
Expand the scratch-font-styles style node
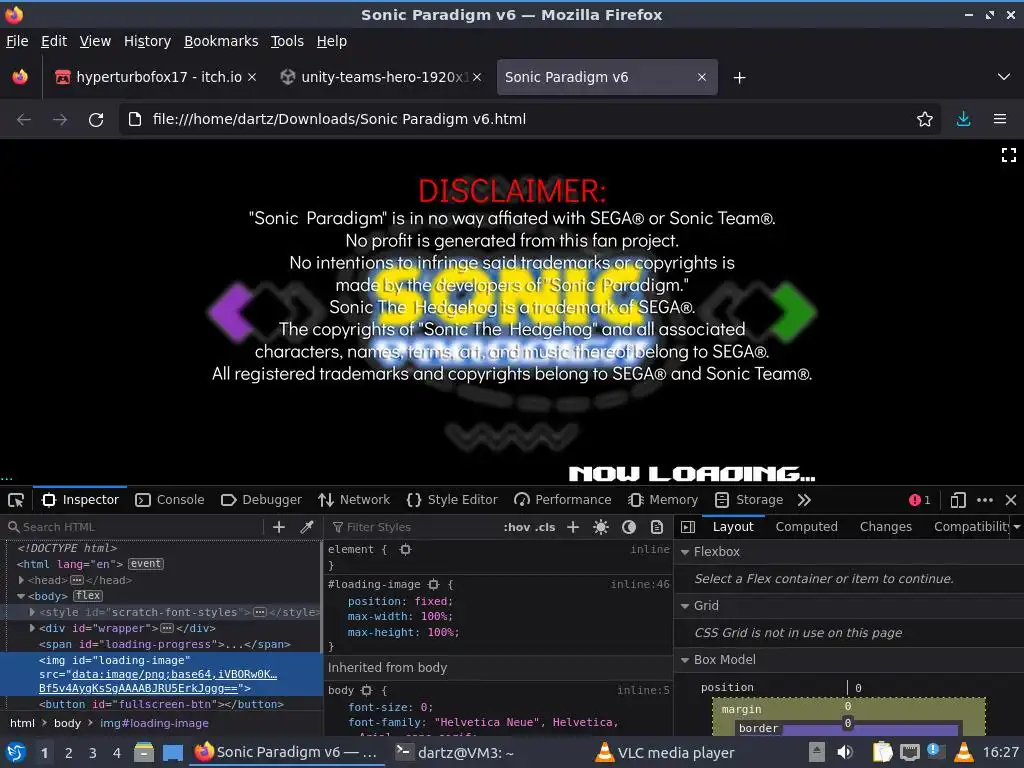(x=32, y=612)
